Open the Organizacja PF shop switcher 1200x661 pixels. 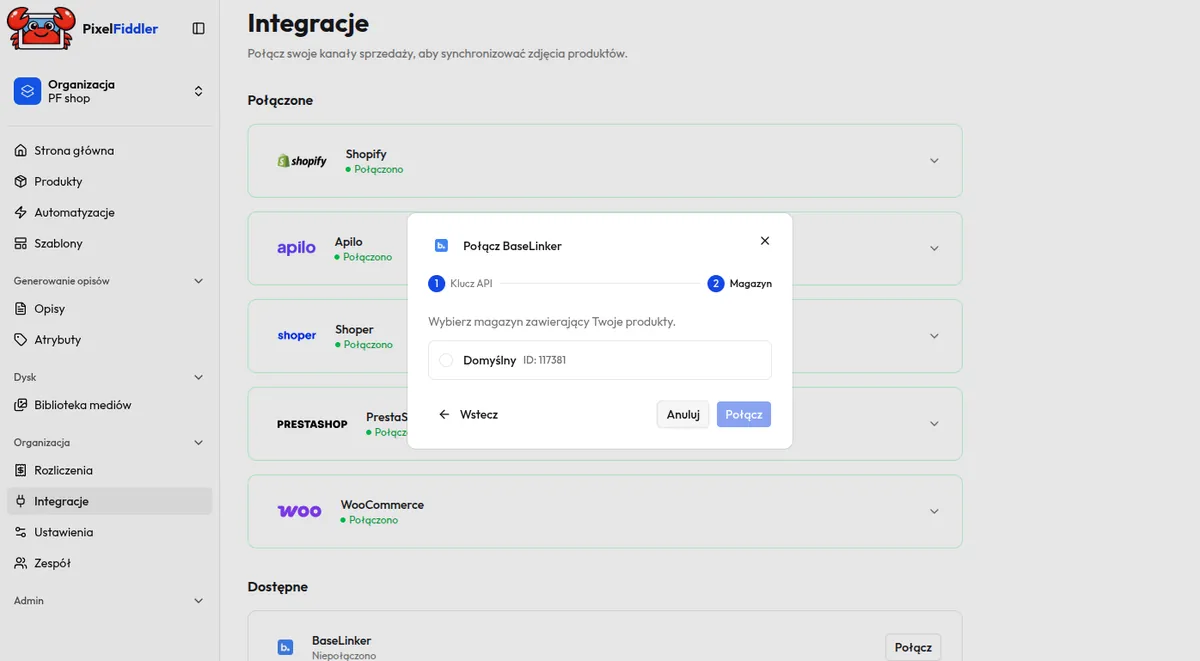110,91
